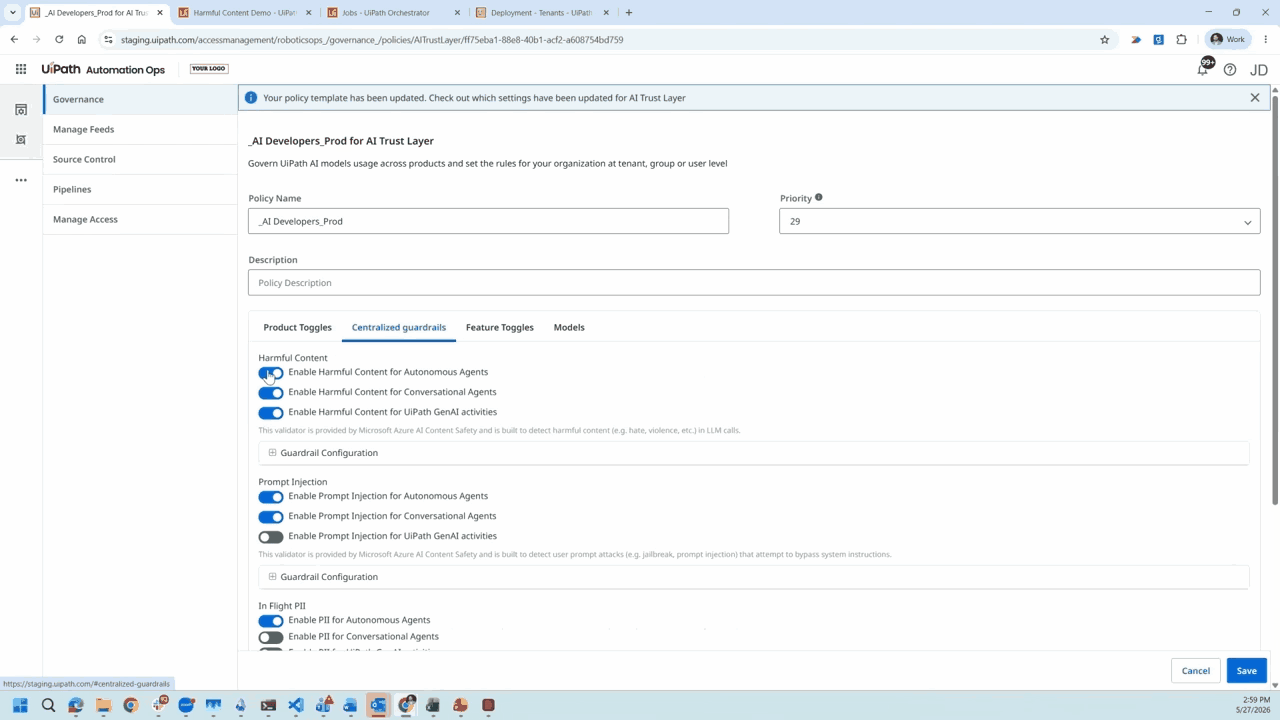Click the UiPath Automation Ops logo
This screenshot has width=1280, height=720.
coord(103,69)
